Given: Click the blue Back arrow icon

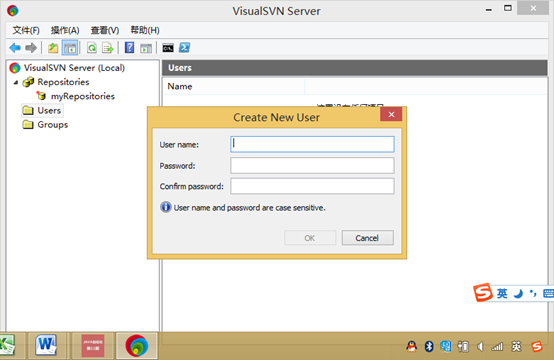Looking at the screenshot, I should tap(15, 48).
